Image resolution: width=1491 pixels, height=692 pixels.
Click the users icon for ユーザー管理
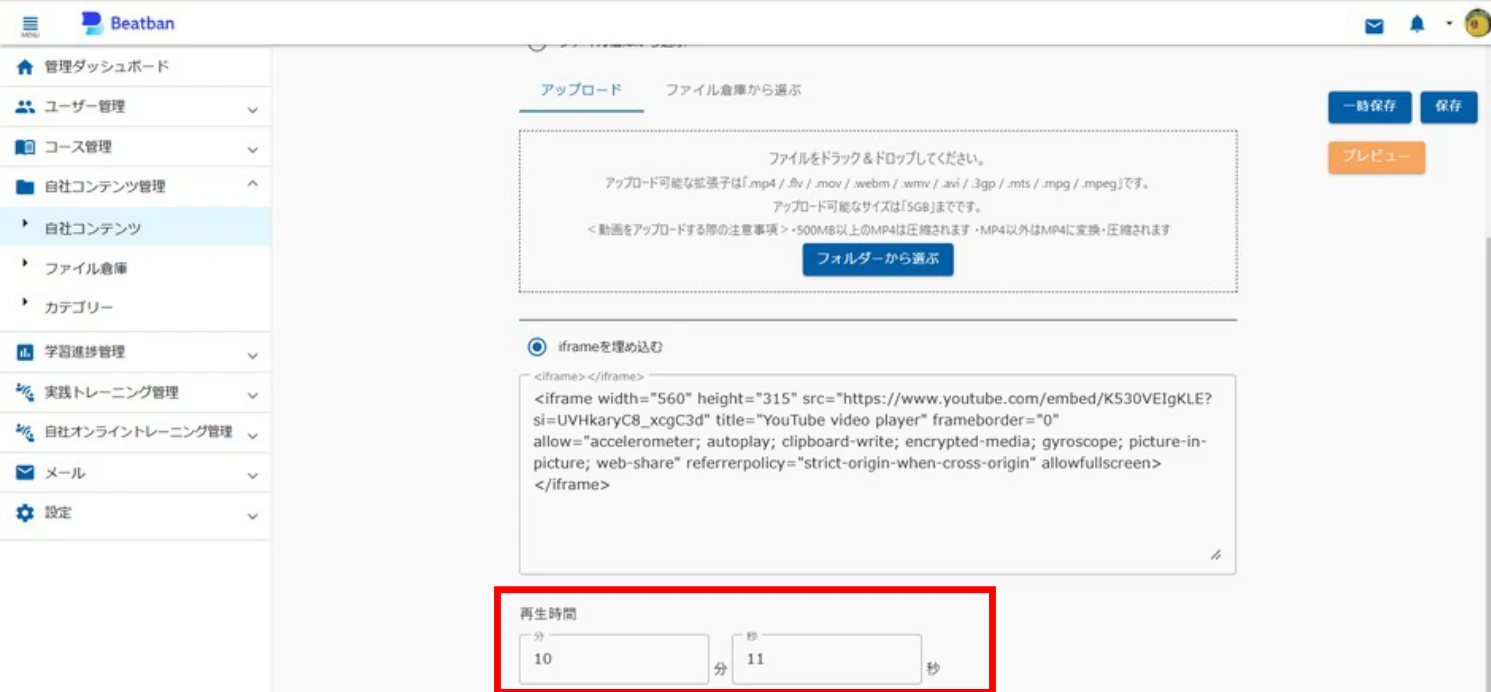25,106
